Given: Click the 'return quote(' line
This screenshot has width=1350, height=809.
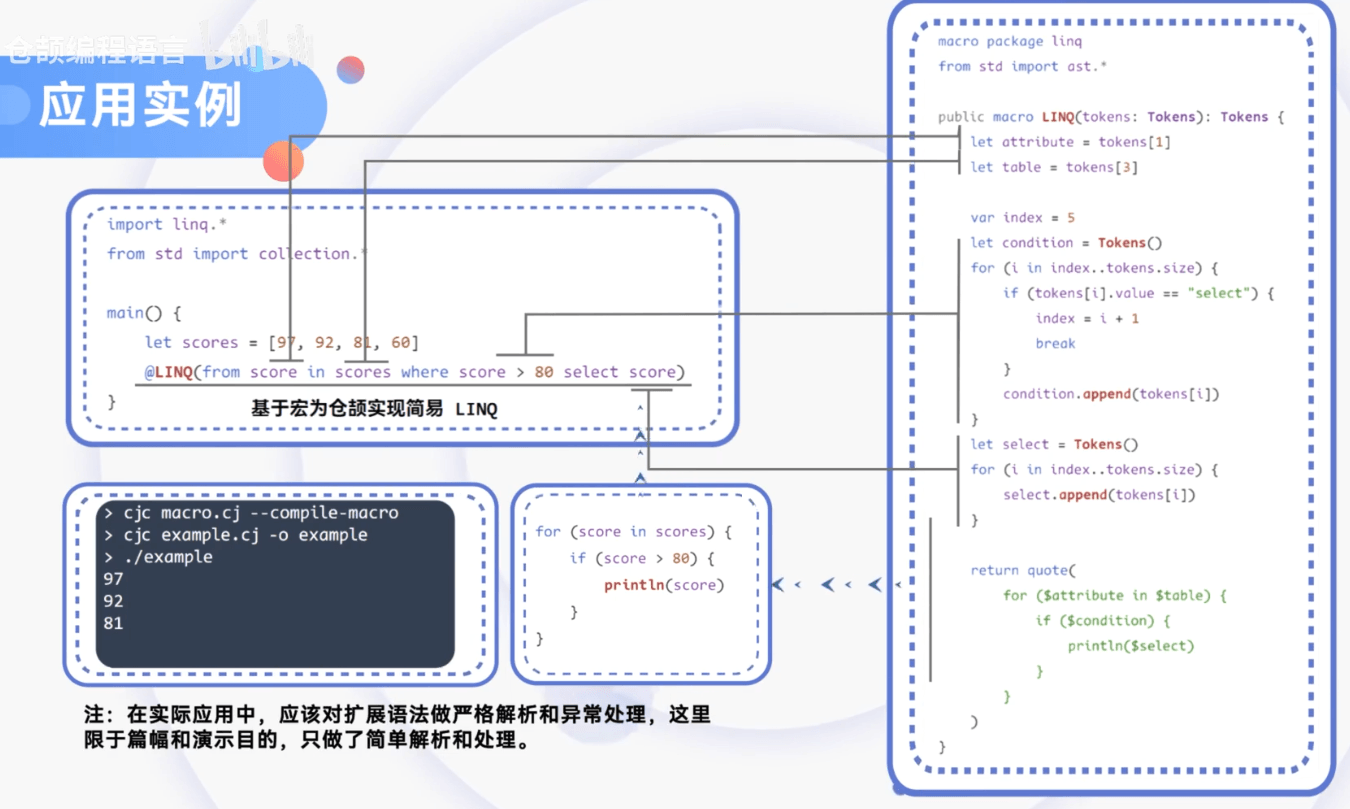Looking at the screenshot, I should (1022, 570).
